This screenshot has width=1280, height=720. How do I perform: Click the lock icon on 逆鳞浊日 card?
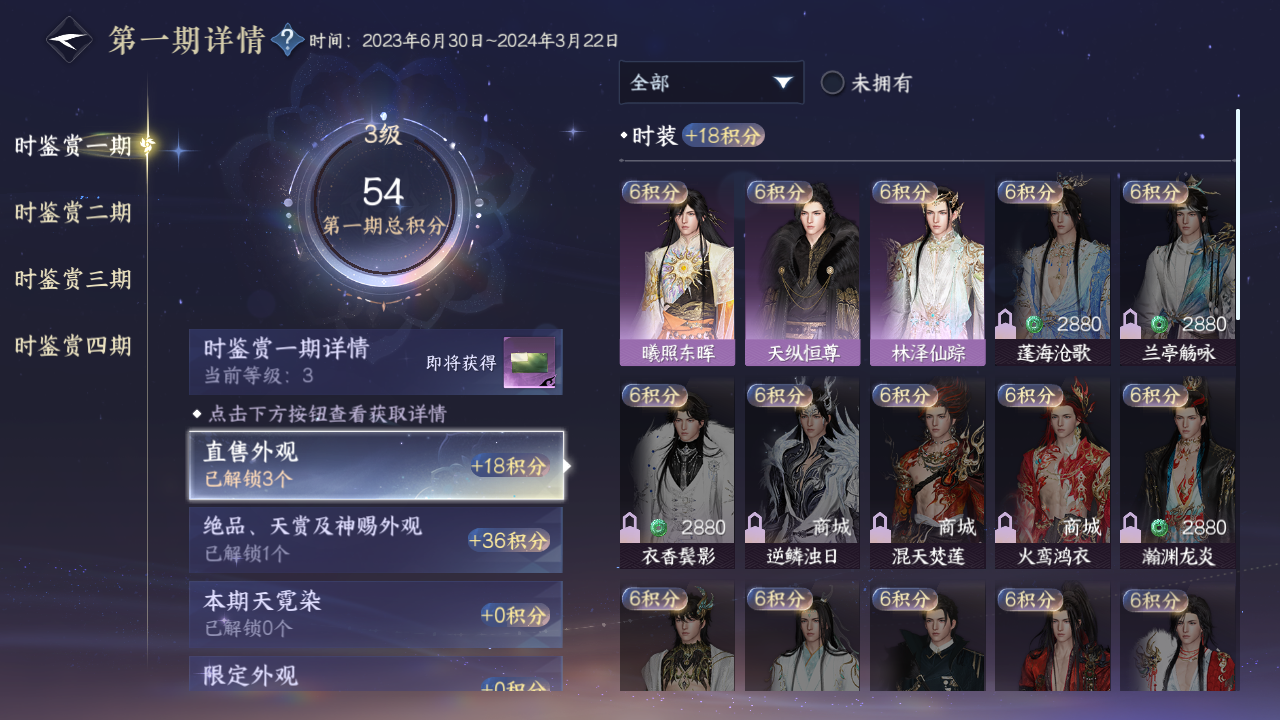(756, 526)
